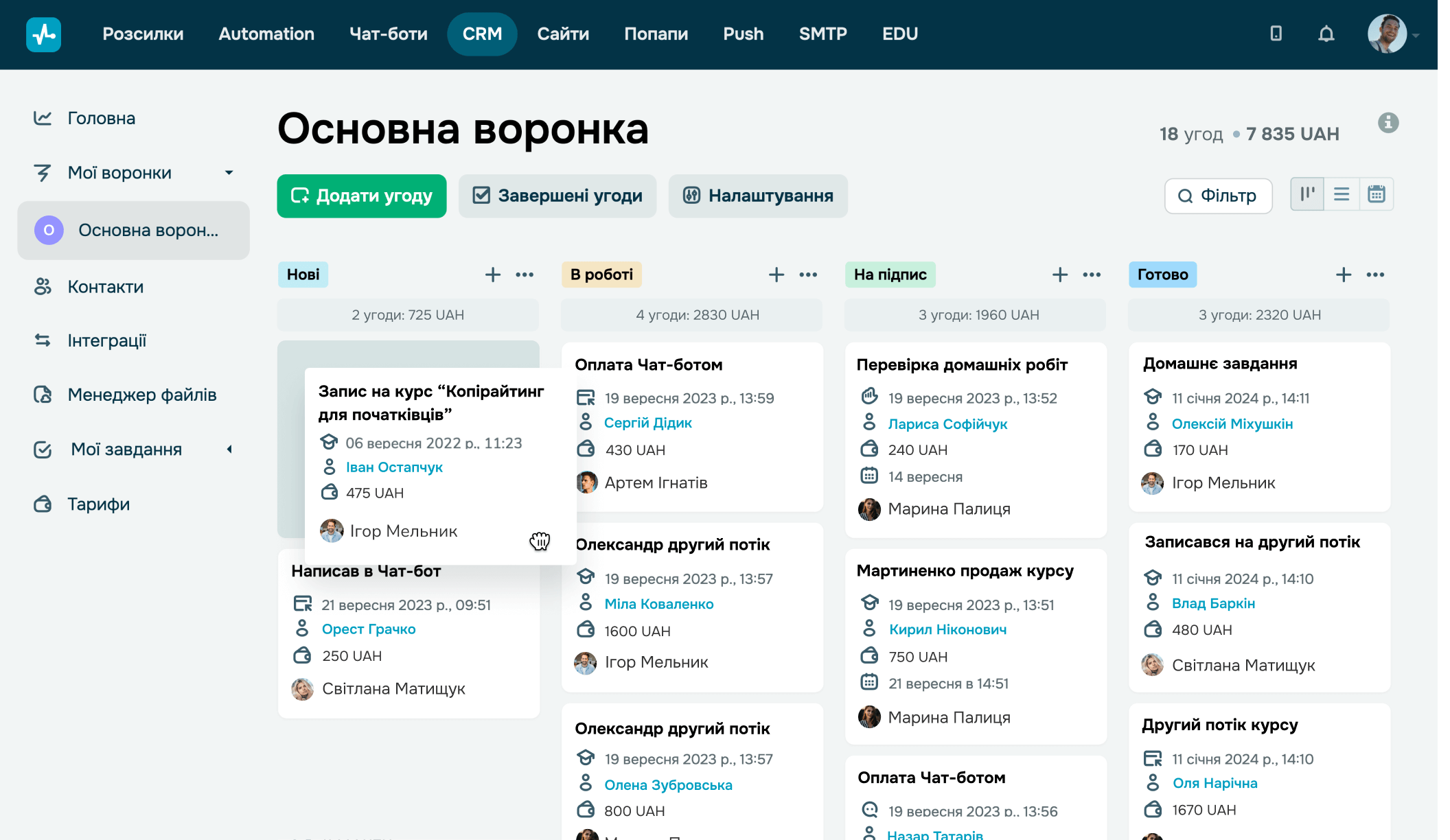The image size is (1450, 840).
Task: Open more options for Готово column
Action: click(1375, 275)
